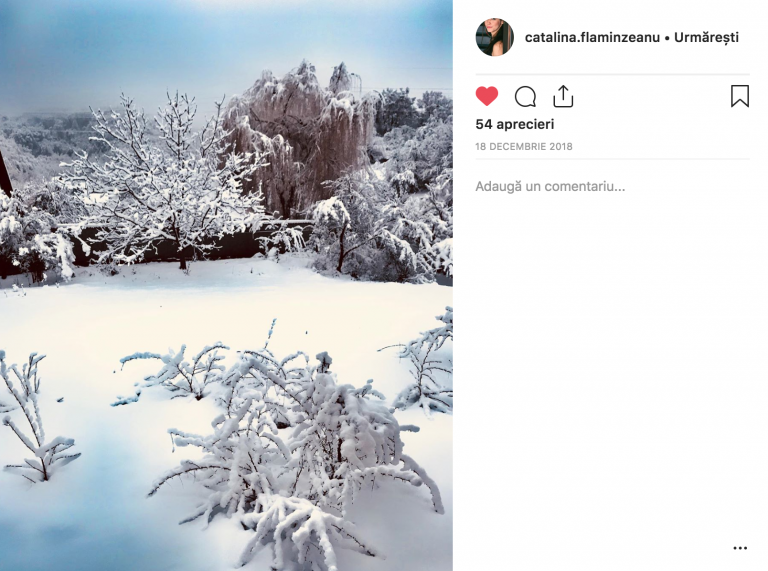Image resolution: width=768 pixels, height=571 pixels.
Task: Open the comment speech bubble icon
Action: pyautogui.click(x=525, y=96)
